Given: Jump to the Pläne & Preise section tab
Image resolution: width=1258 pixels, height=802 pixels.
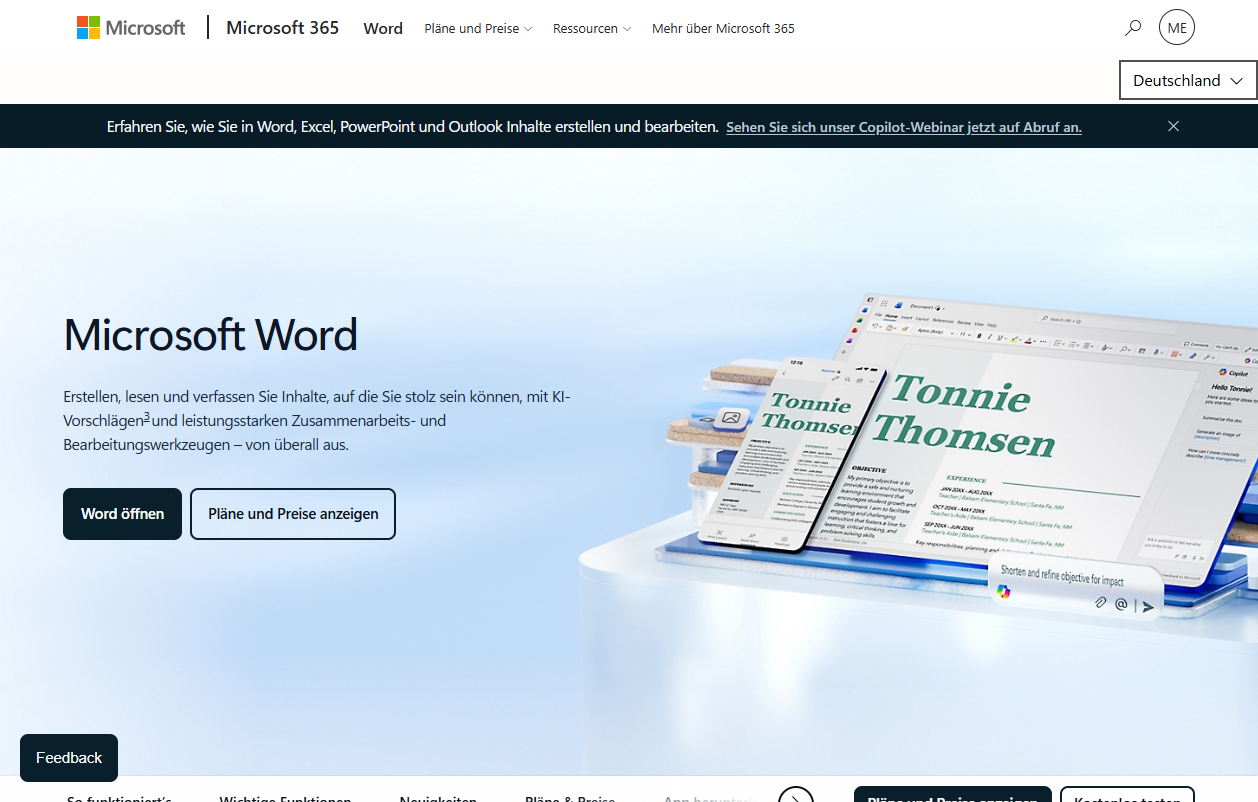Looking at the screenshot, I should [570, 798].
